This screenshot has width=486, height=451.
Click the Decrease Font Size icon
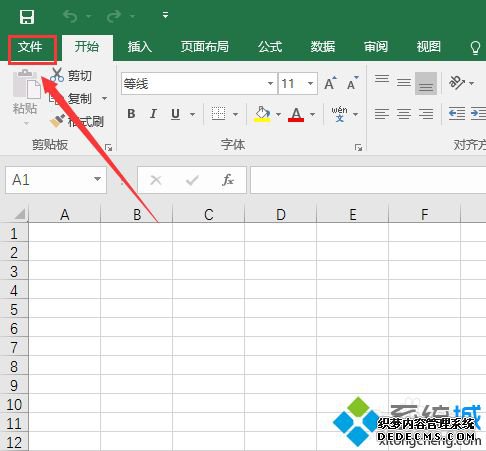click(x=352, y=83)
